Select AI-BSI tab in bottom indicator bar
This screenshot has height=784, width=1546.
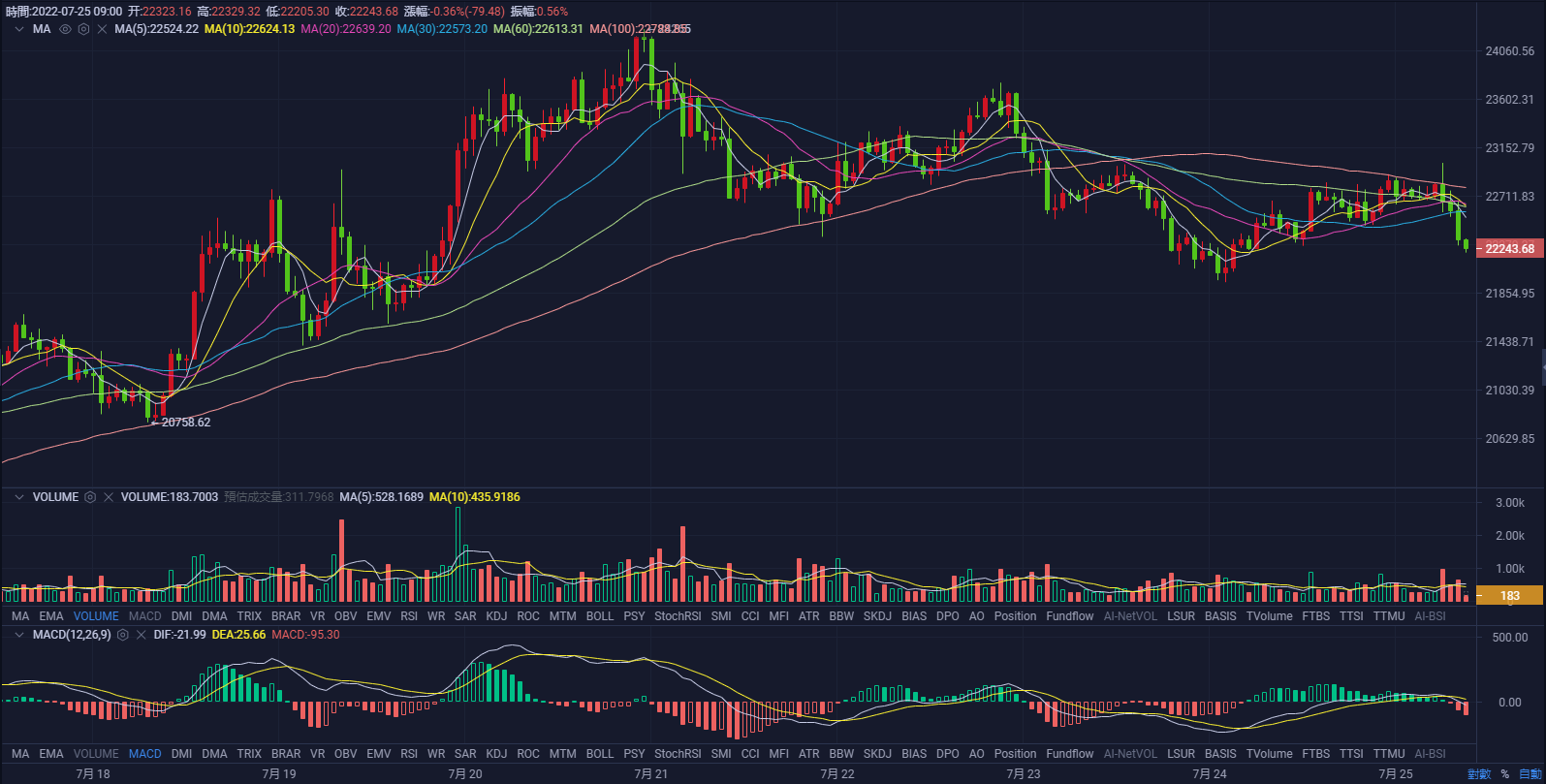pyautogui.click(x=1430, y=754)
